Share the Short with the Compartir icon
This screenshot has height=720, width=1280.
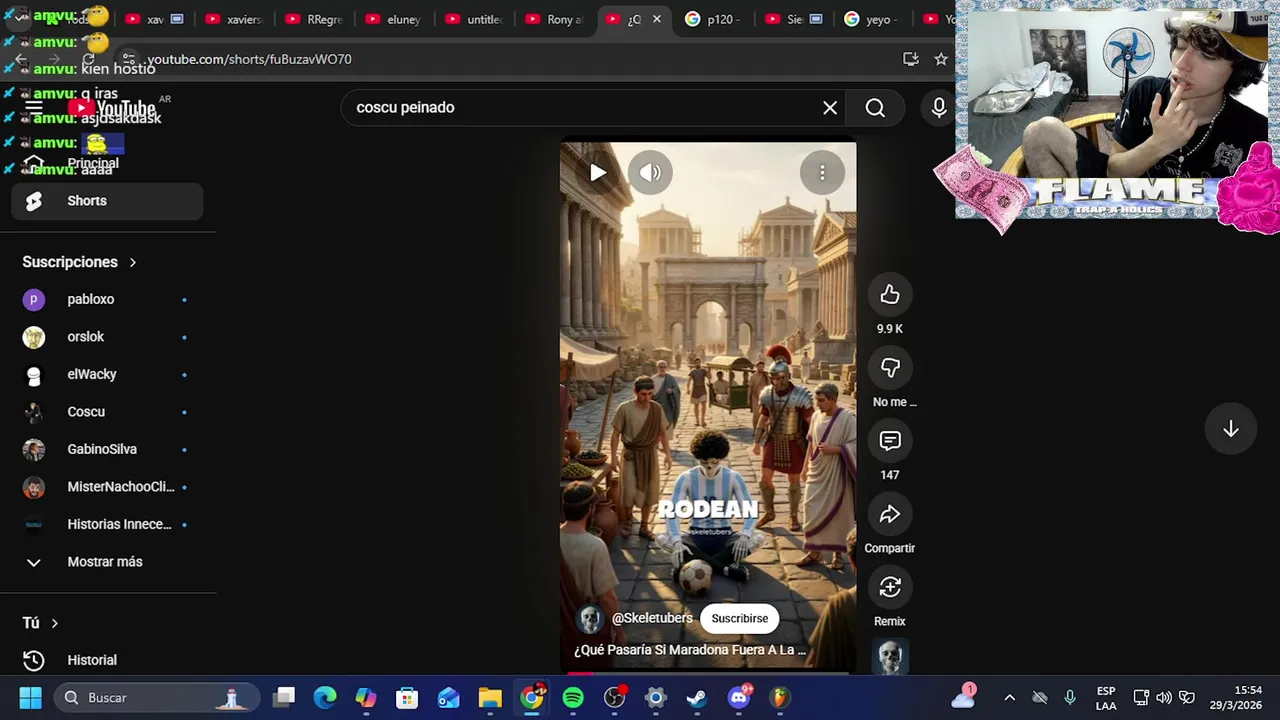point(890,514)
